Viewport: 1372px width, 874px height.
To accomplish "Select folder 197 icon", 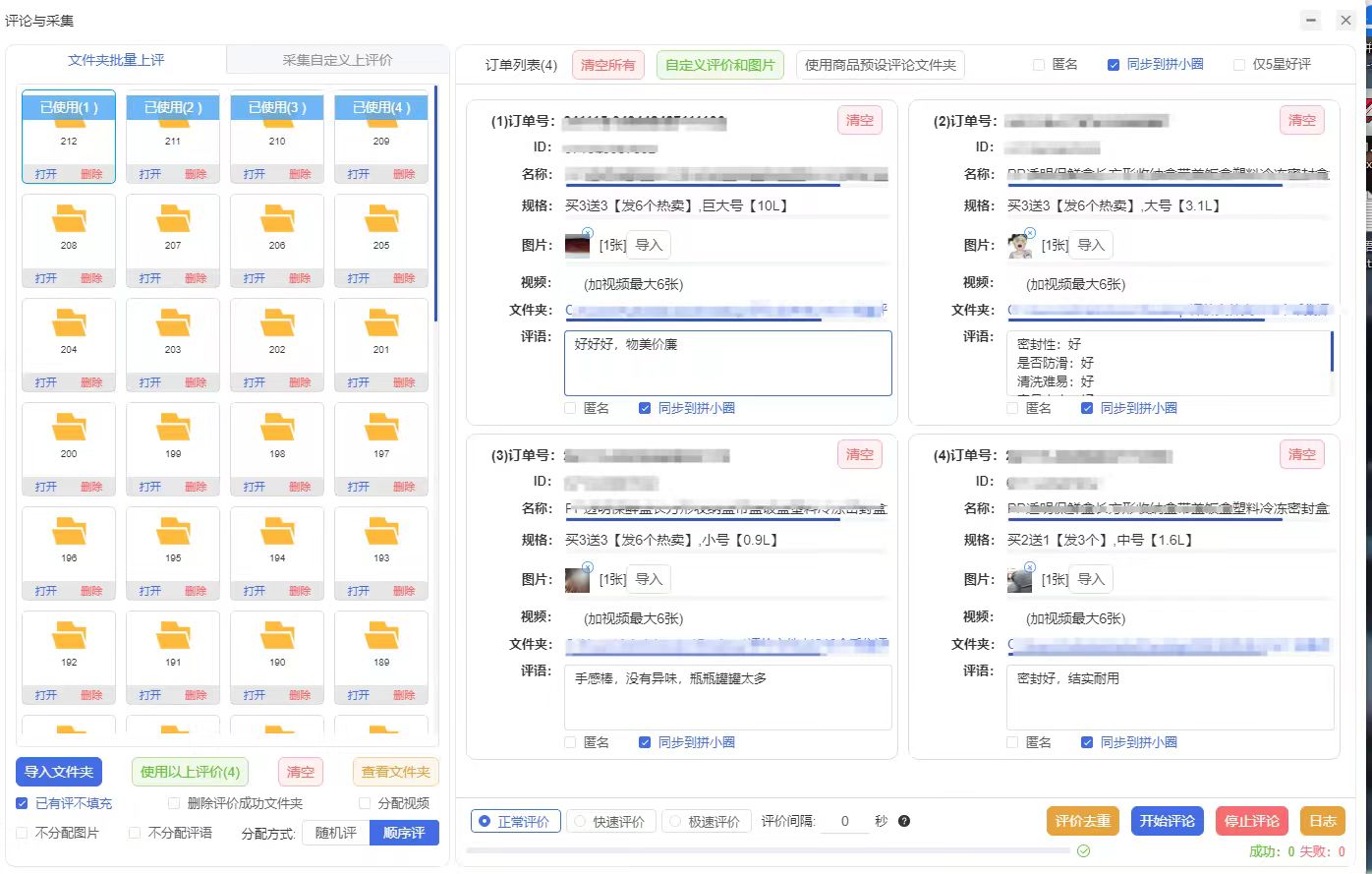I will click(381, 427).
